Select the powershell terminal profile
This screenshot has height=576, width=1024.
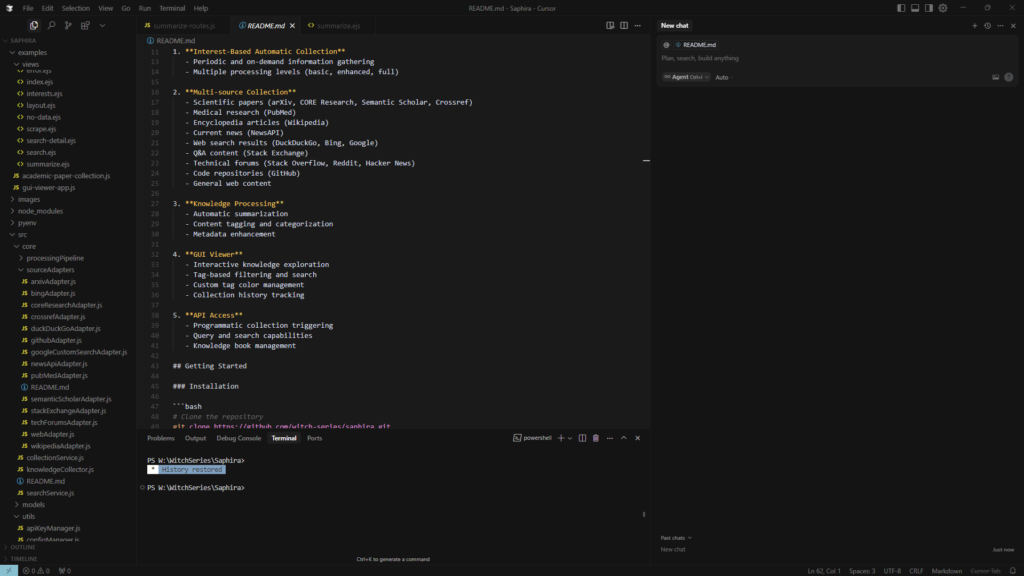tap(532, 438)
